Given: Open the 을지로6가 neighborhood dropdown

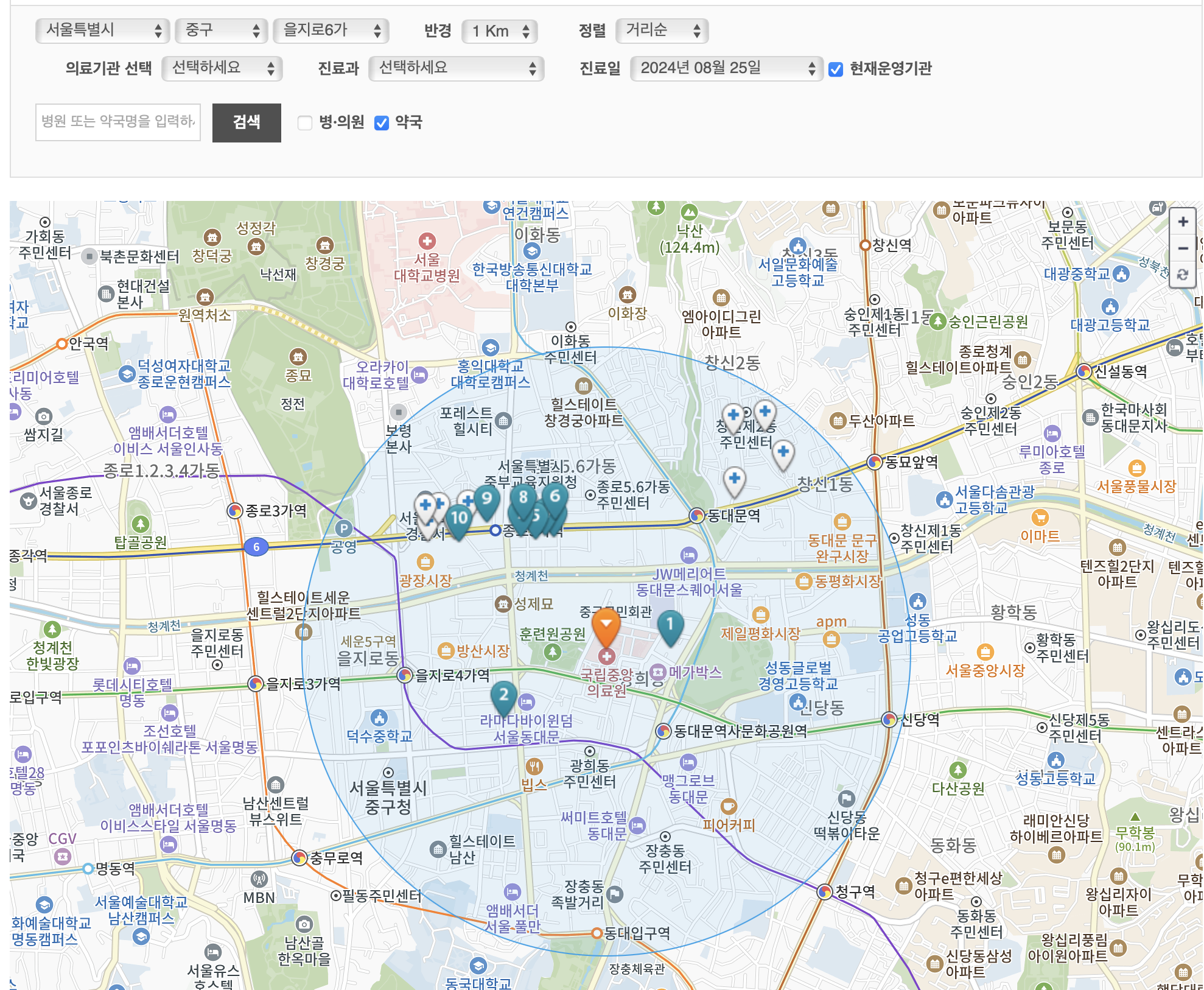Looking at the screenshot, I should (x=331, y=30).
